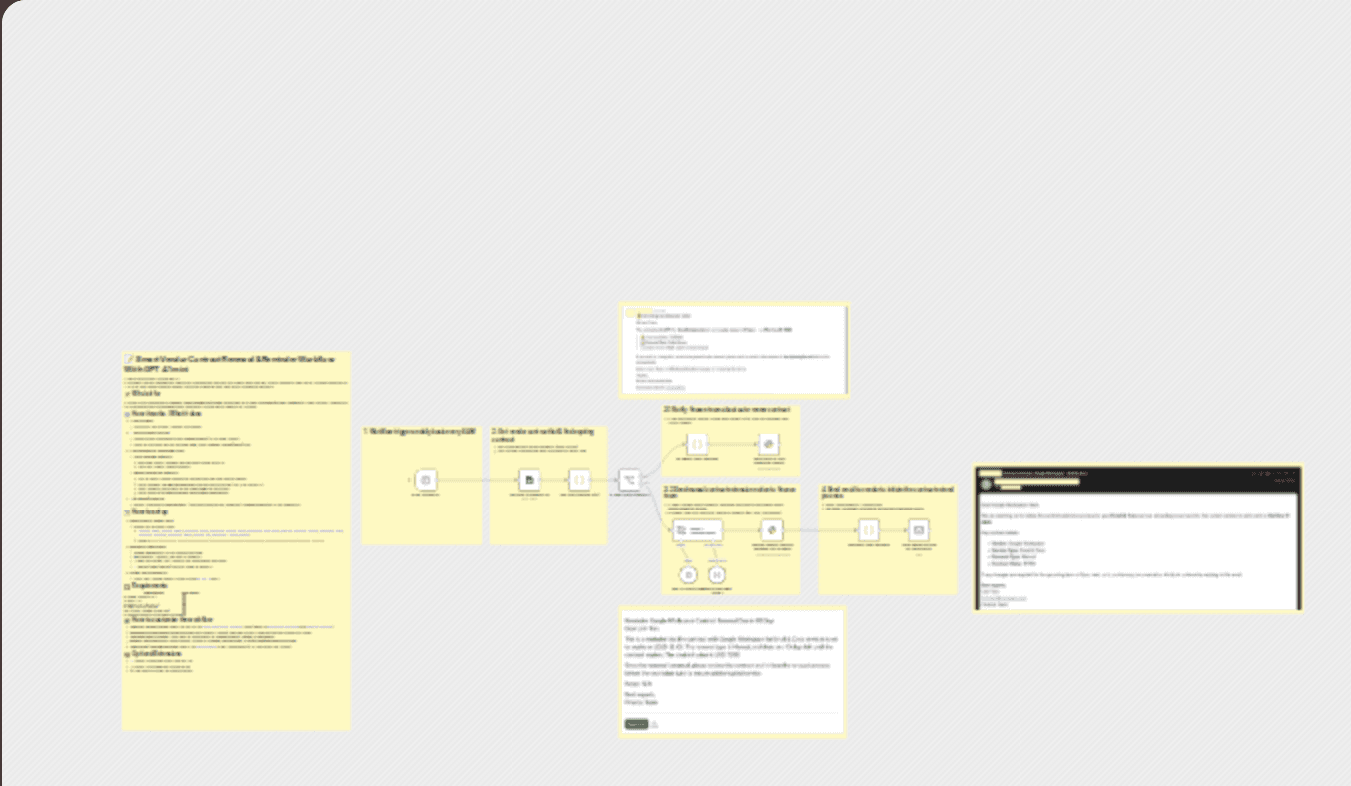Select the Smart Vendor Contract Renewal sticky note
Screen dimensions: 1351x786
(x=236, y=540)
